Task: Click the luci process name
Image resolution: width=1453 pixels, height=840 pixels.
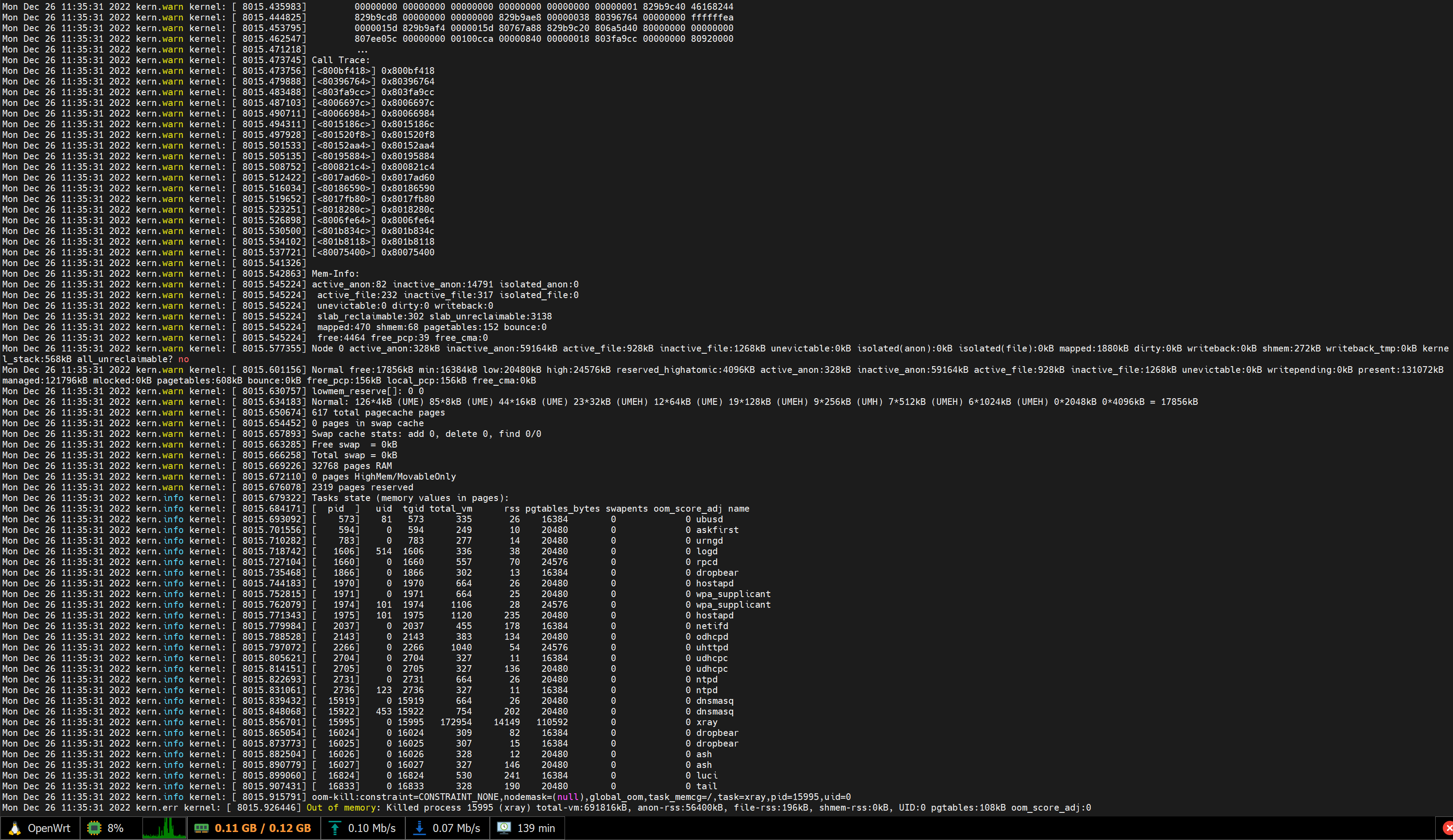Action: (x=707, y=775)
